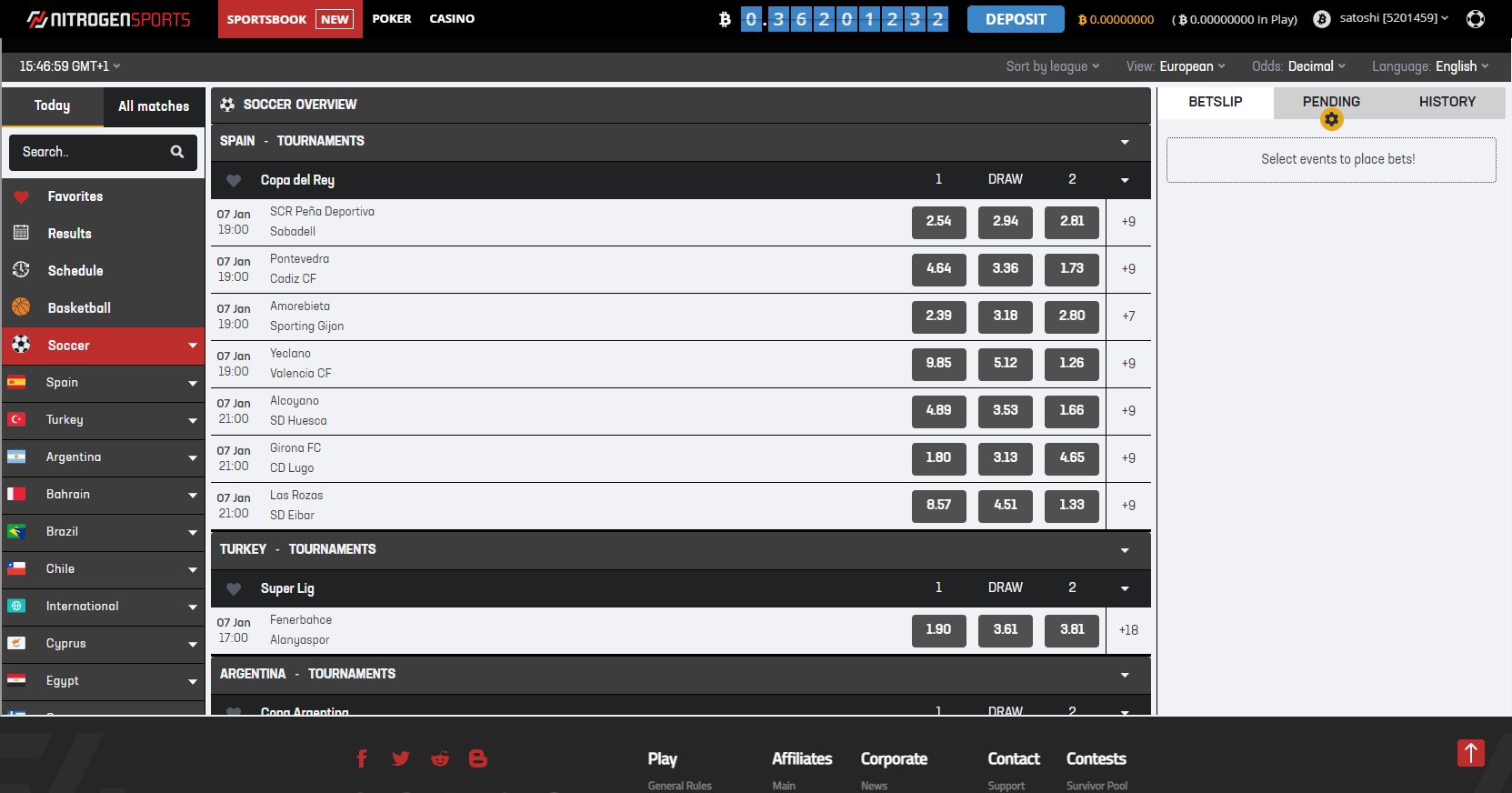The width and height of the screenshot is (1512, 793).
Task: Click the Turkey flag icon
Action: [16, 419]
